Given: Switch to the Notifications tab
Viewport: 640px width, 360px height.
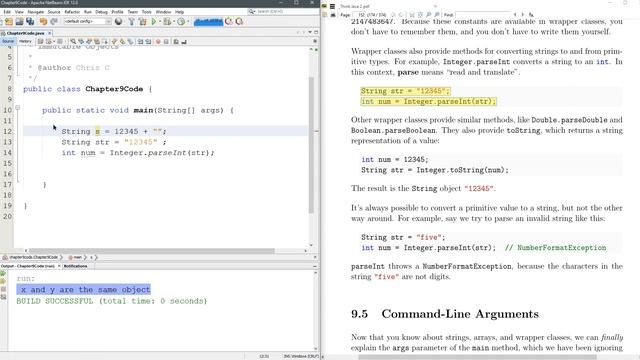Looking at the screenshot, I should click(x=75, y=266).
